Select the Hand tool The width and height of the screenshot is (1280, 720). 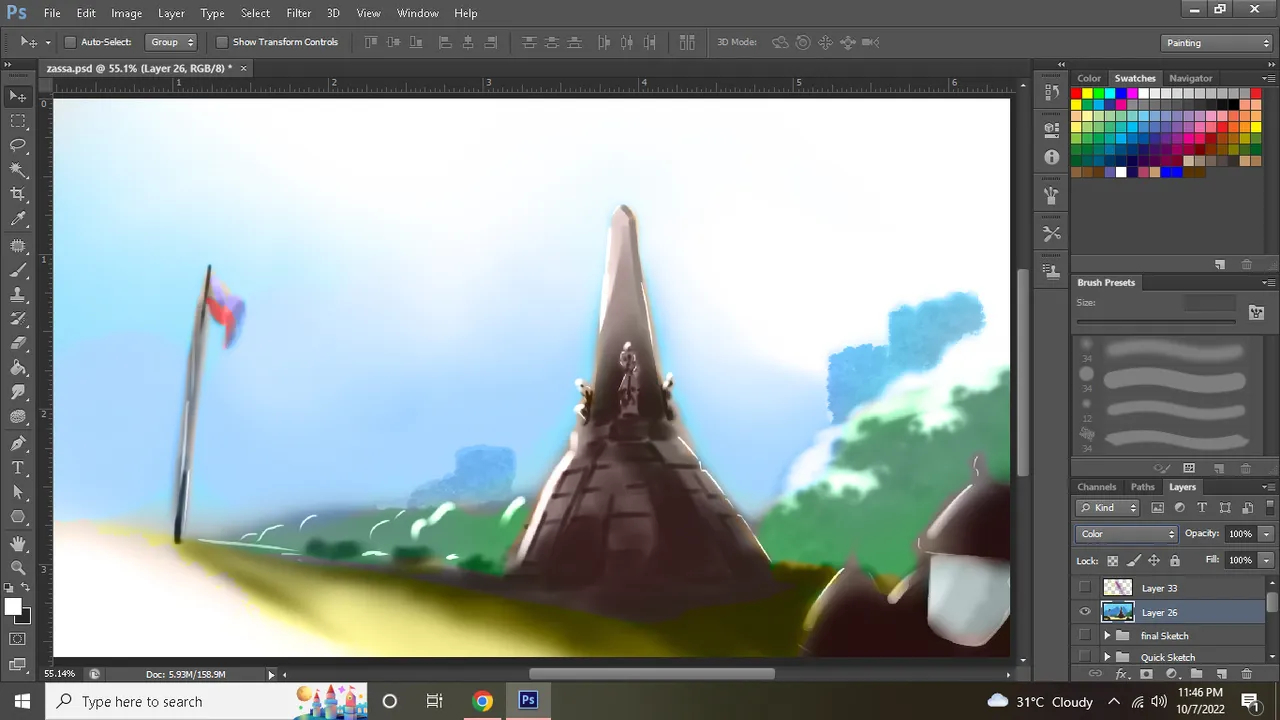(x=18, y=543)
